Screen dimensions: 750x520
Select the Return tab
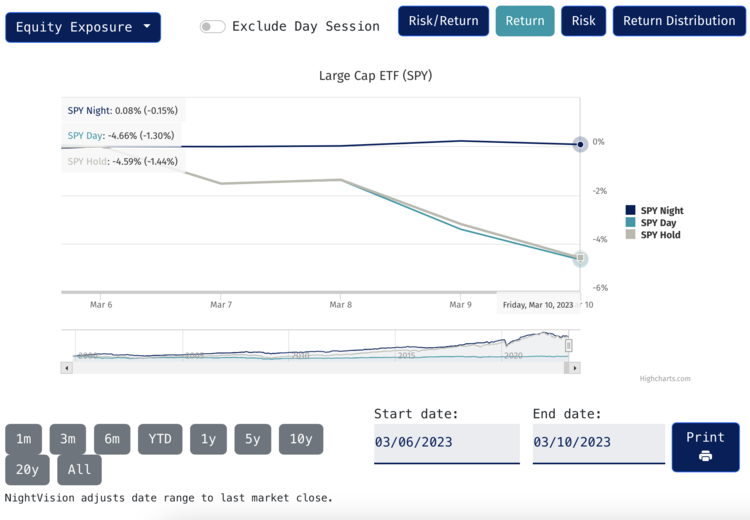click(x=525, y=21)
